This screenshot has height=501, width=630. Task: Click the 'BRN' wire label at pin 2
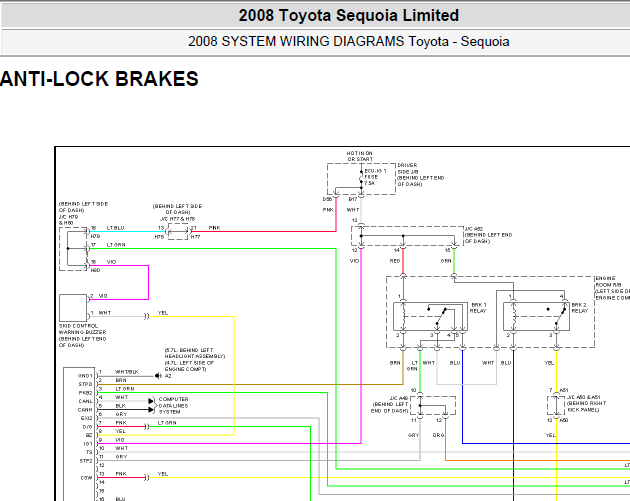pyautogui.click(x=121, y=380)
